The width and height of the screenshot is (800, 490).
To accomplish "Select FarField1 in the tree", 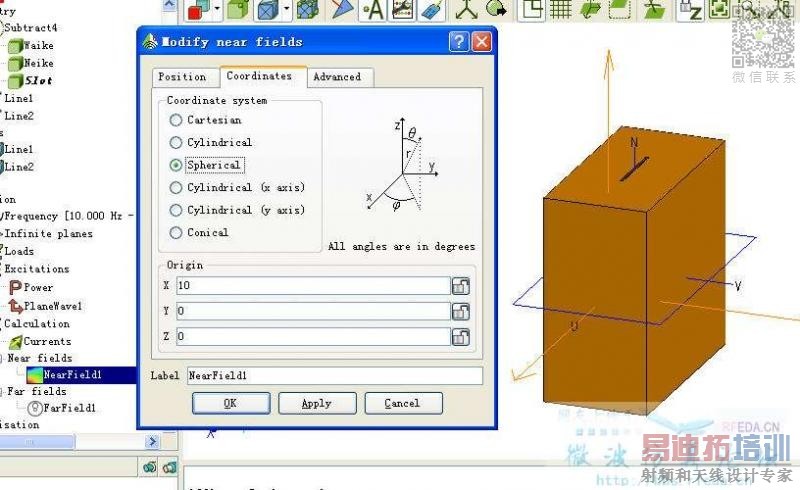I will [69, 408].
